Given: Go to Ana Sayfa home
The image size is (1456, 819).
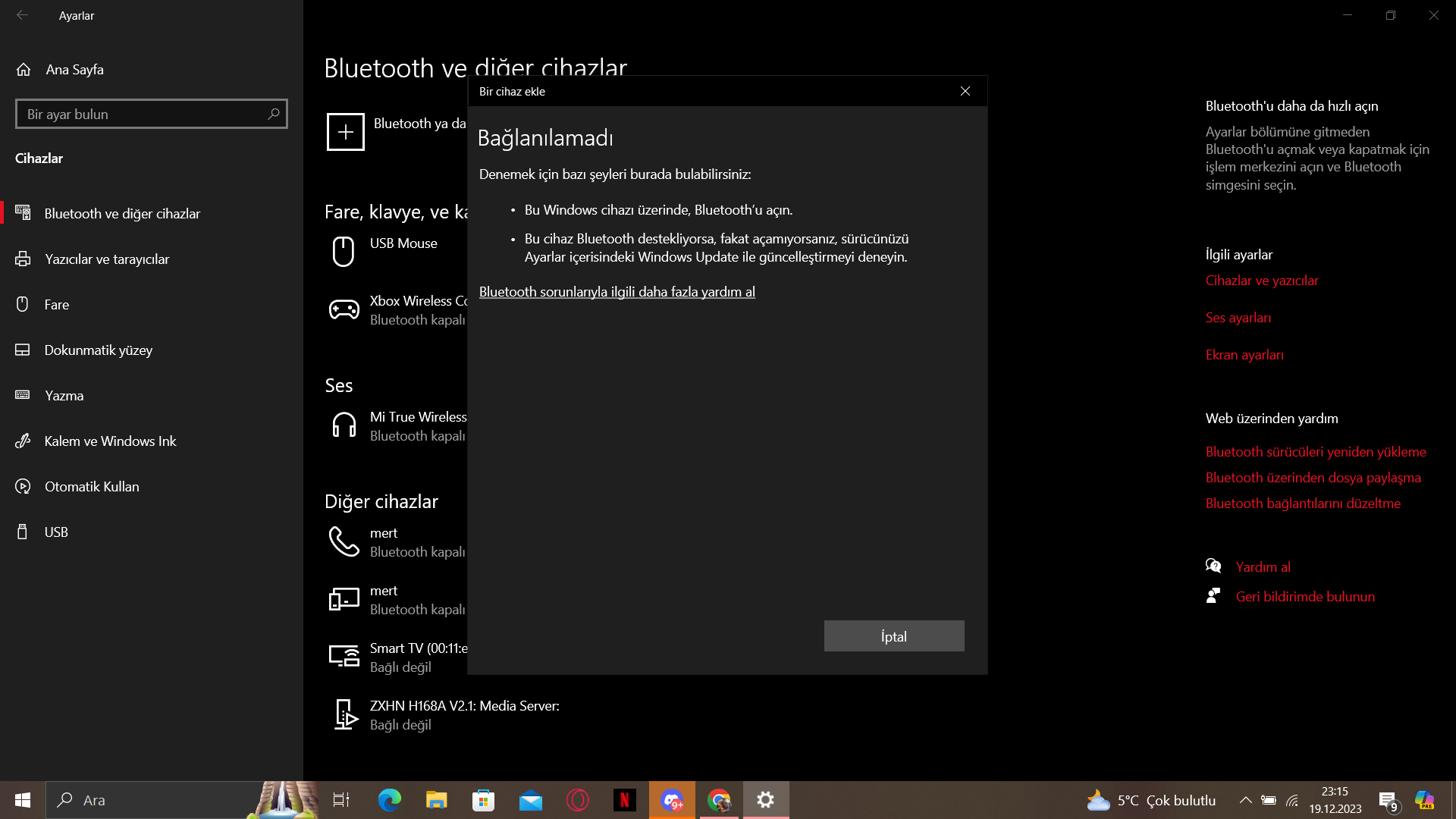Looking at the screenshot, I should tap(74, 70).
